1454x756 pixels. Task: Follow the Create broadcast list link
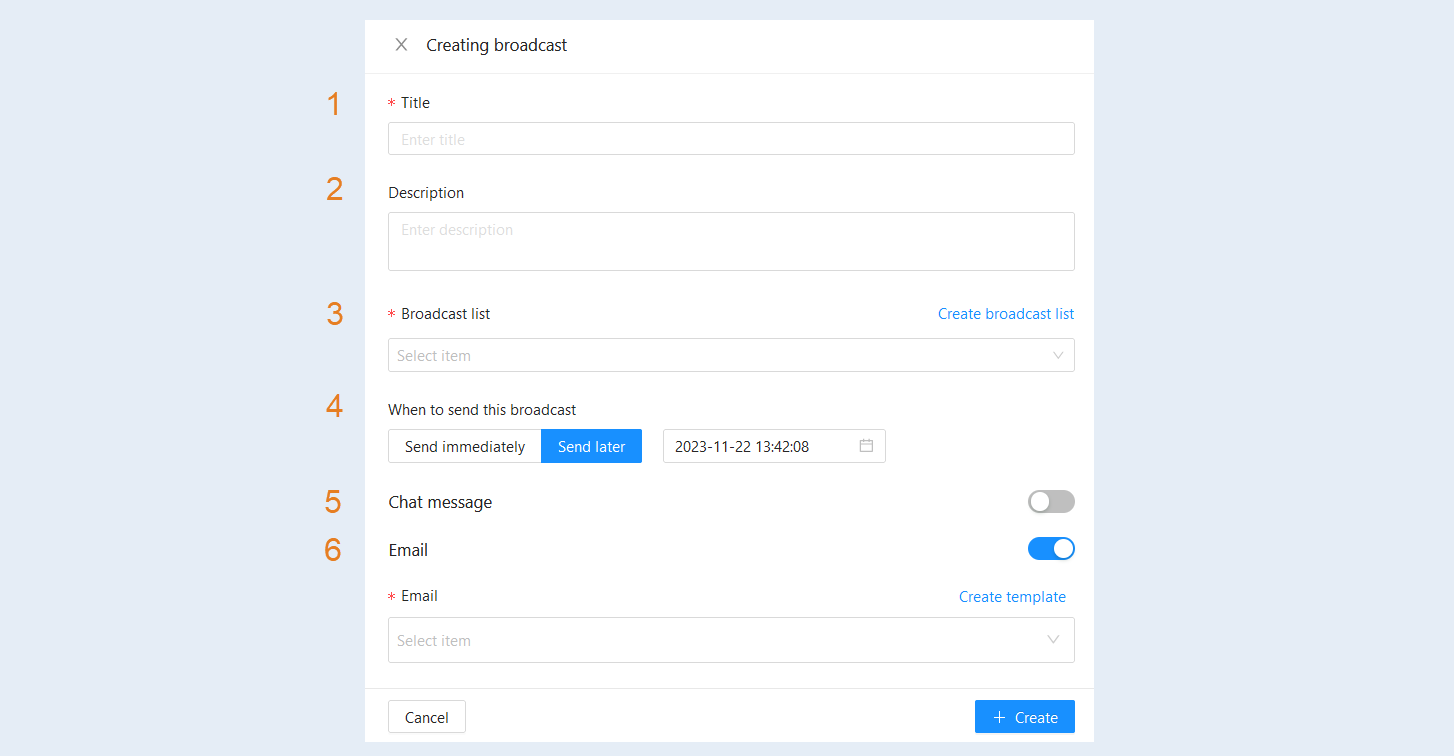1006,314
